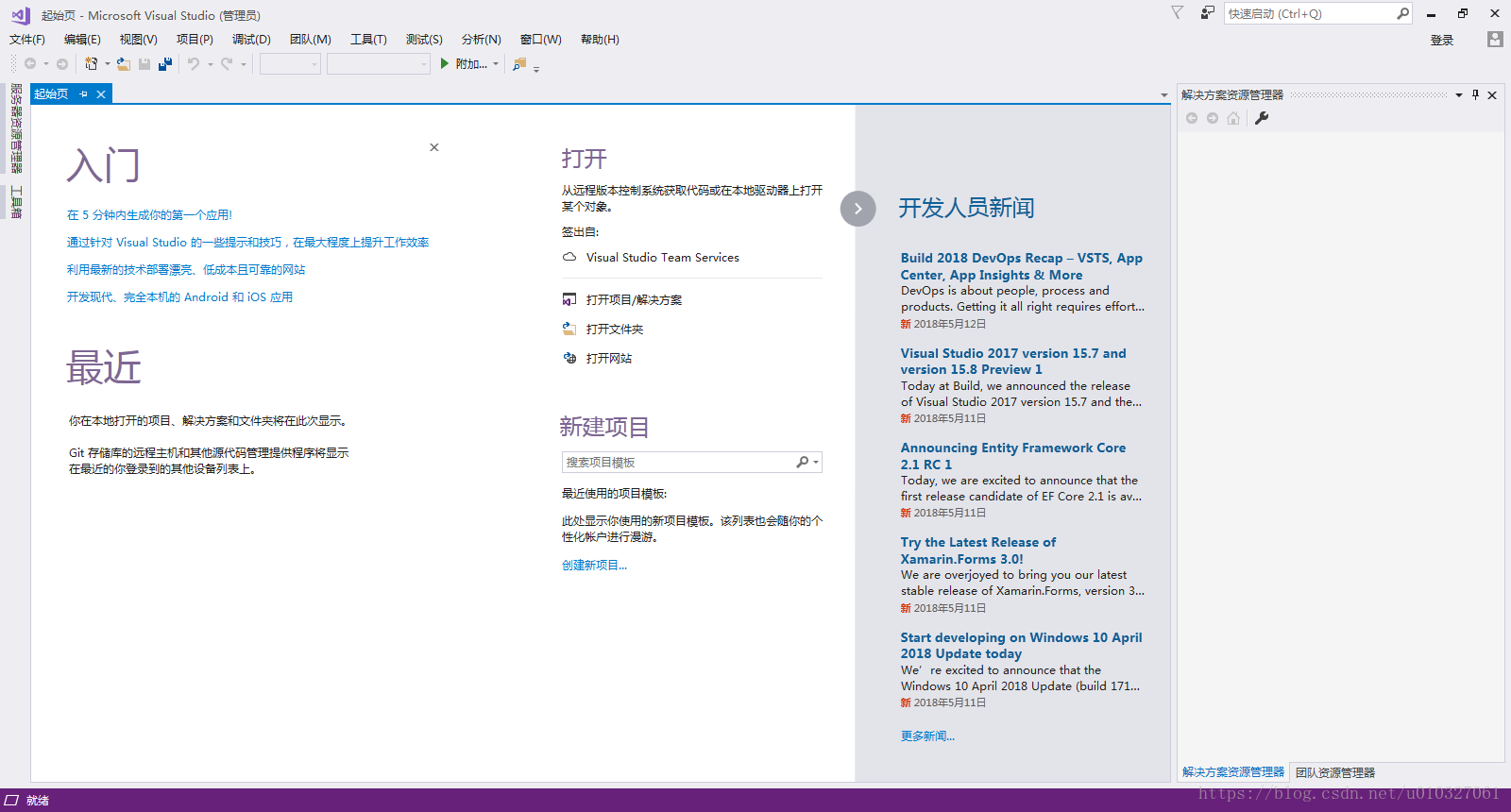Open the document tab list dropdown arrow
The width and height of the screenshot is (1511, 812).
pyautogui.click(x=1163, y=95)
